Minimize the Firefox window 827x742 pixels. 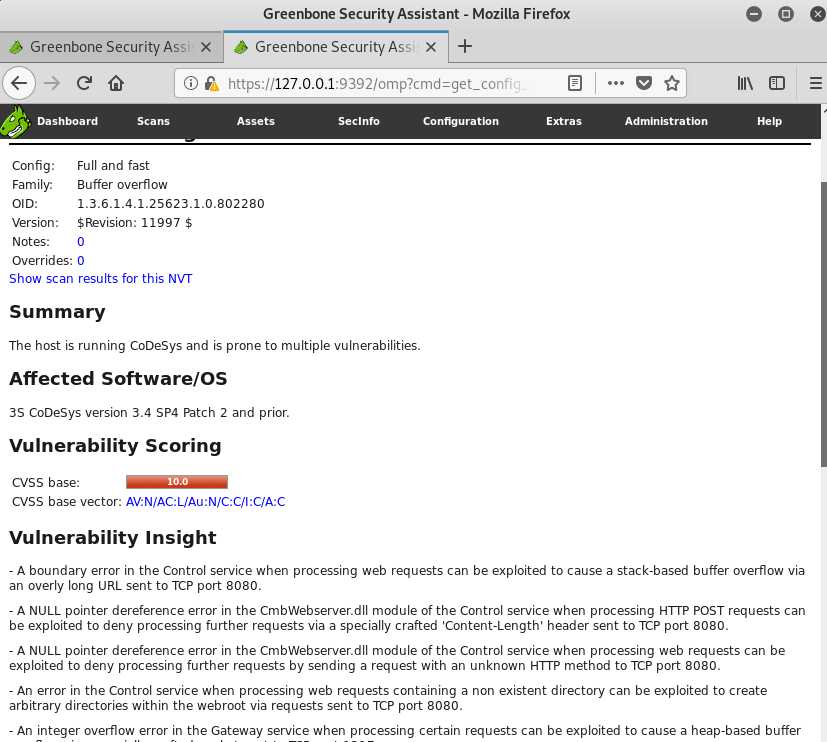pos(754,14)
